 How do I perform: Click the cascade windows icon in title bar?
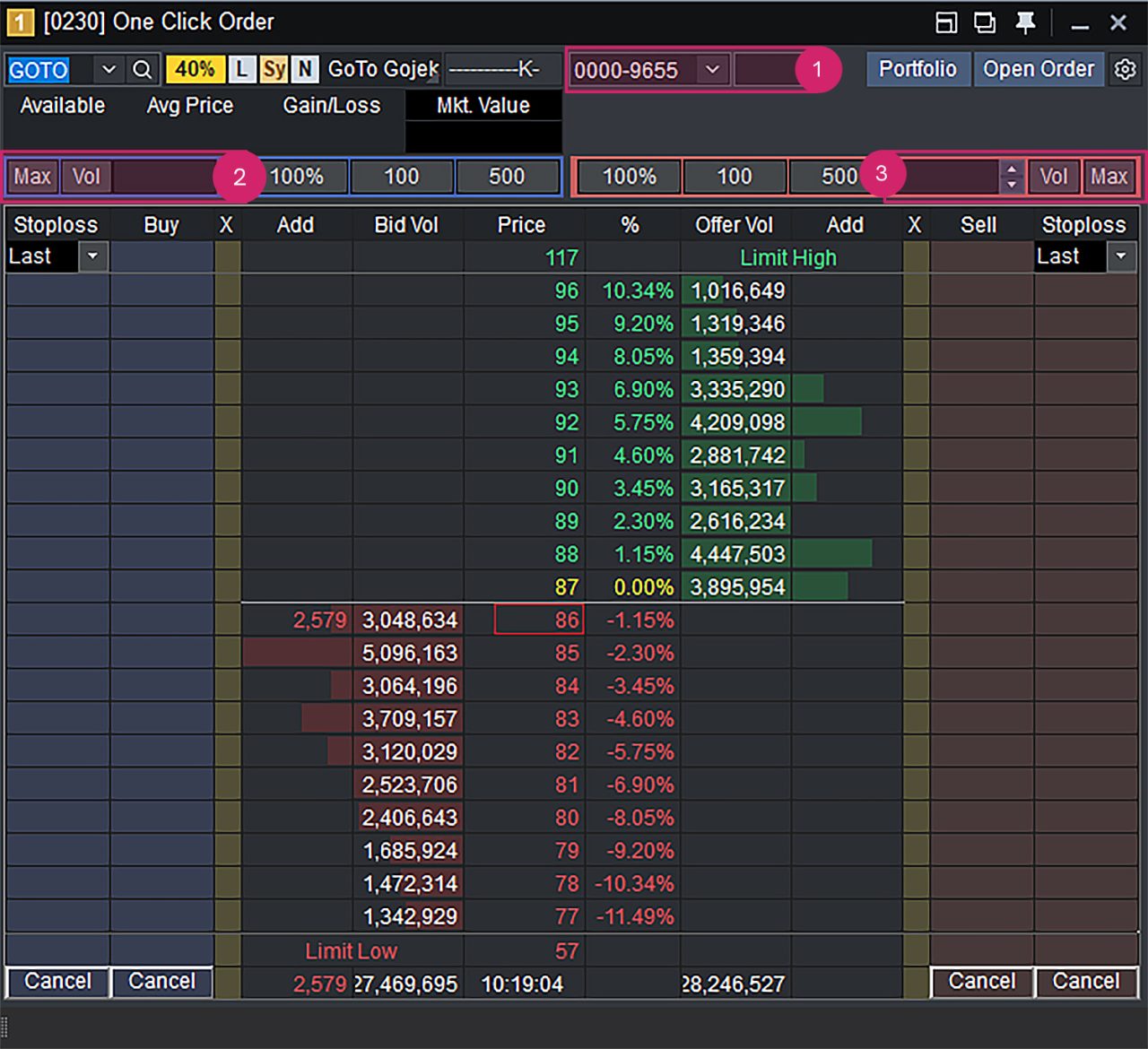point(985,22)
